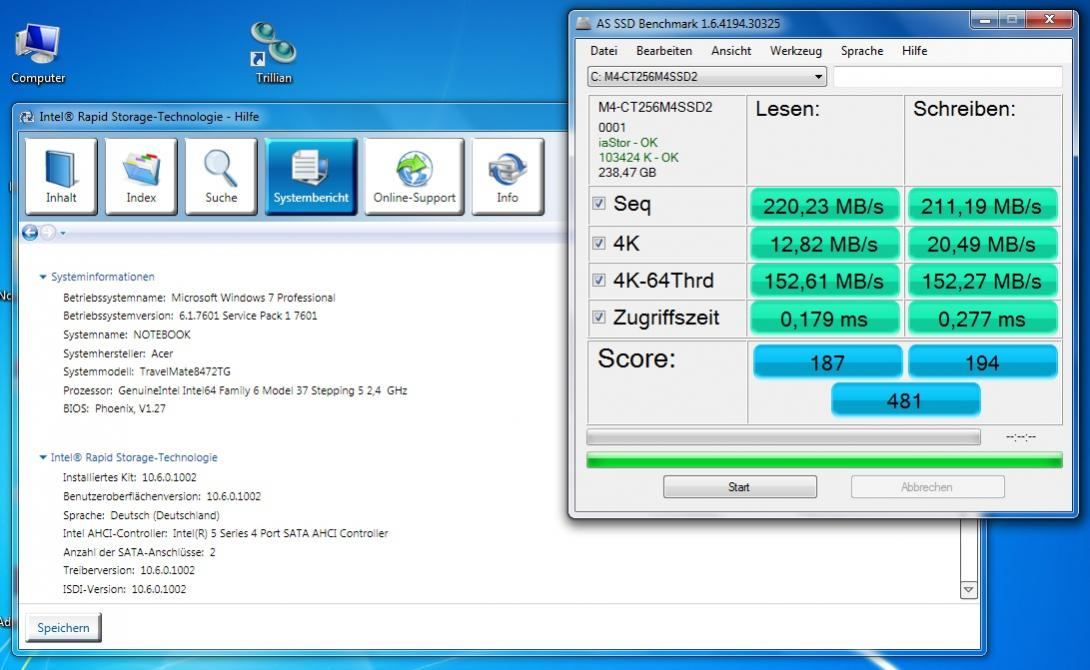
Task: Click the iaStor - OK driver status
Action: click(628, 142)
